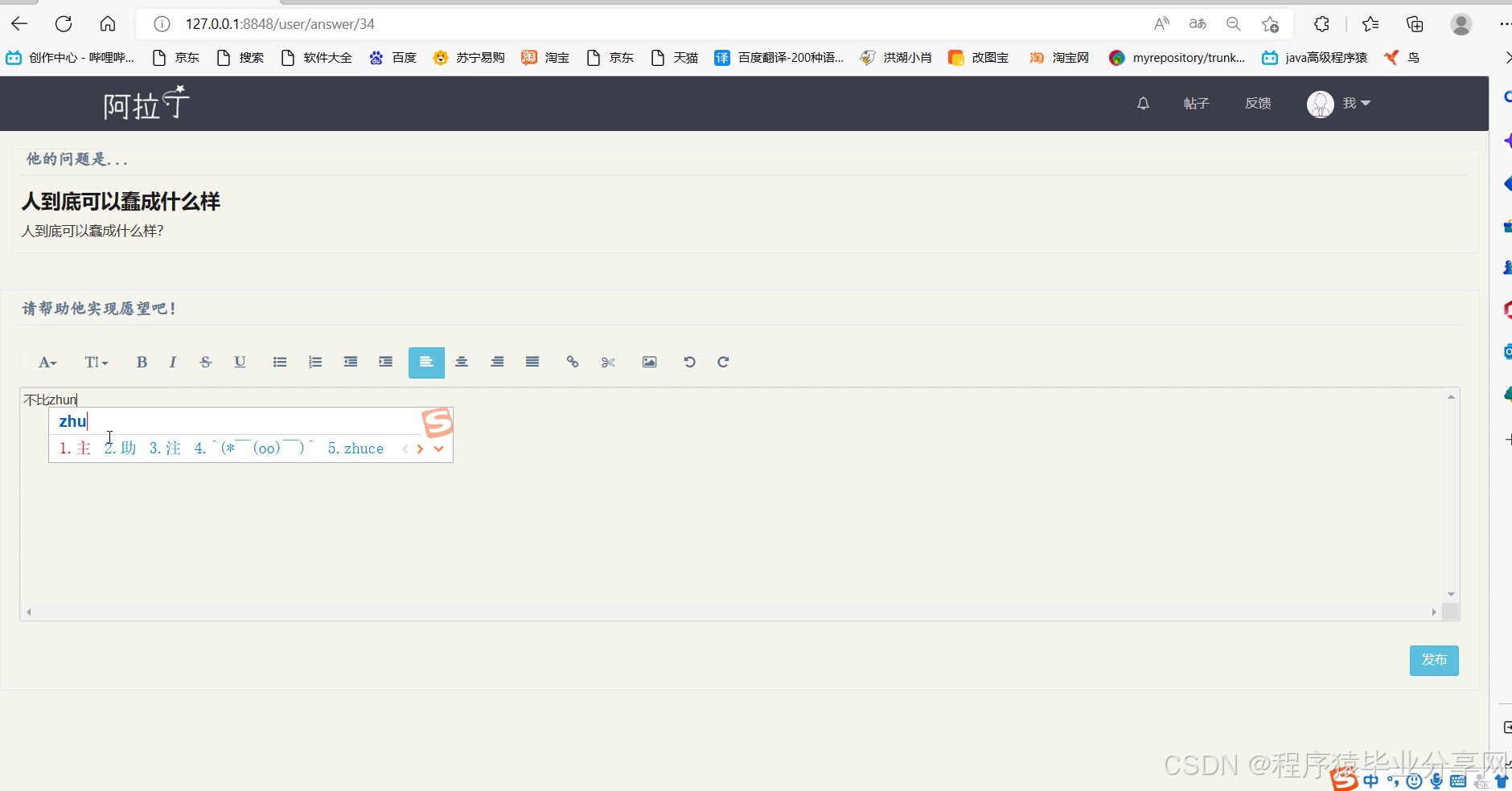This screenshot has height=791, width=1512.
Task: Select the align right option
Action: coord(497,363)
